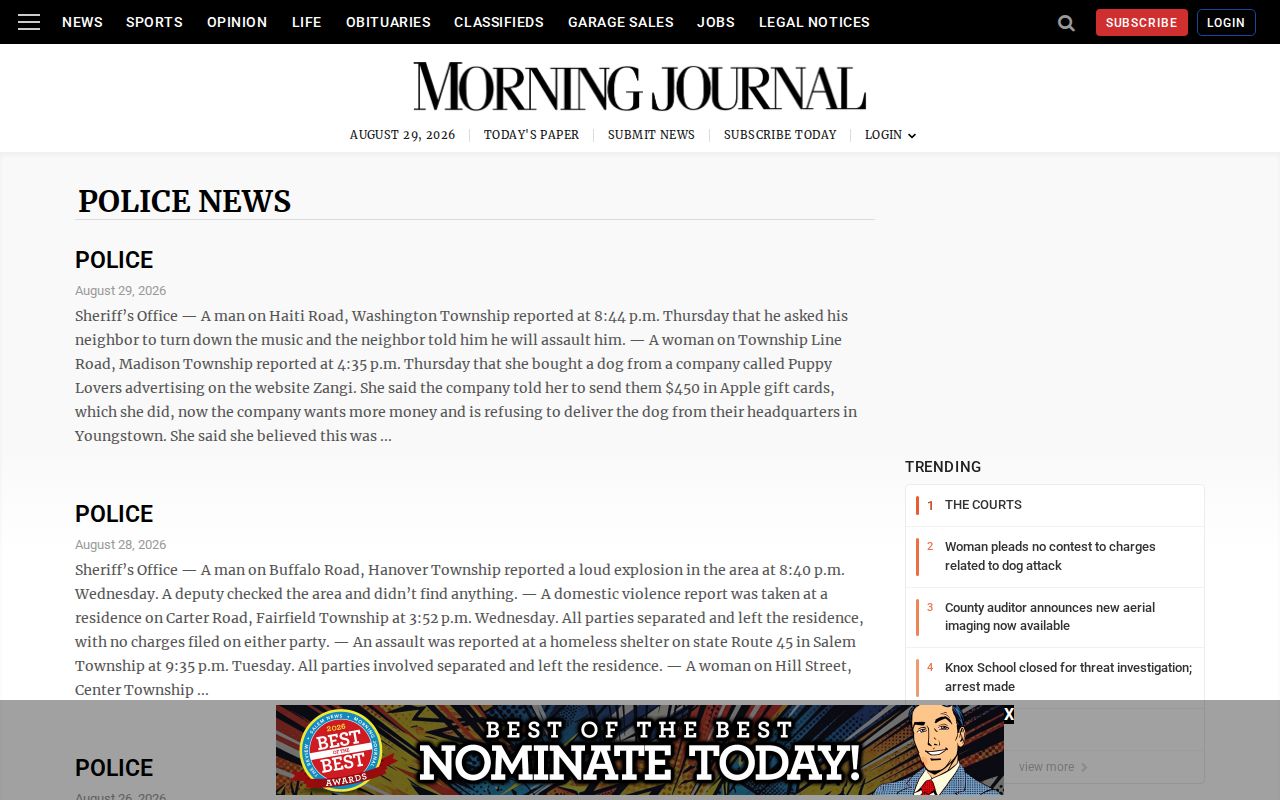The height and width of the screenshot is (800, 1280).
Task: Open trending story about dog attack plea
Action: (1050, 556)
